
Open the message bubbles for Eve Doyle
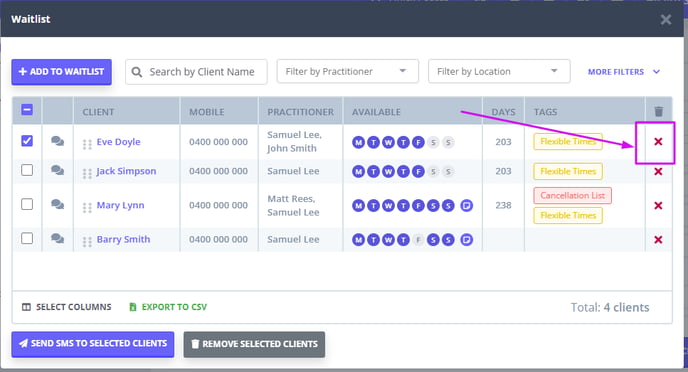coord(57,141)
